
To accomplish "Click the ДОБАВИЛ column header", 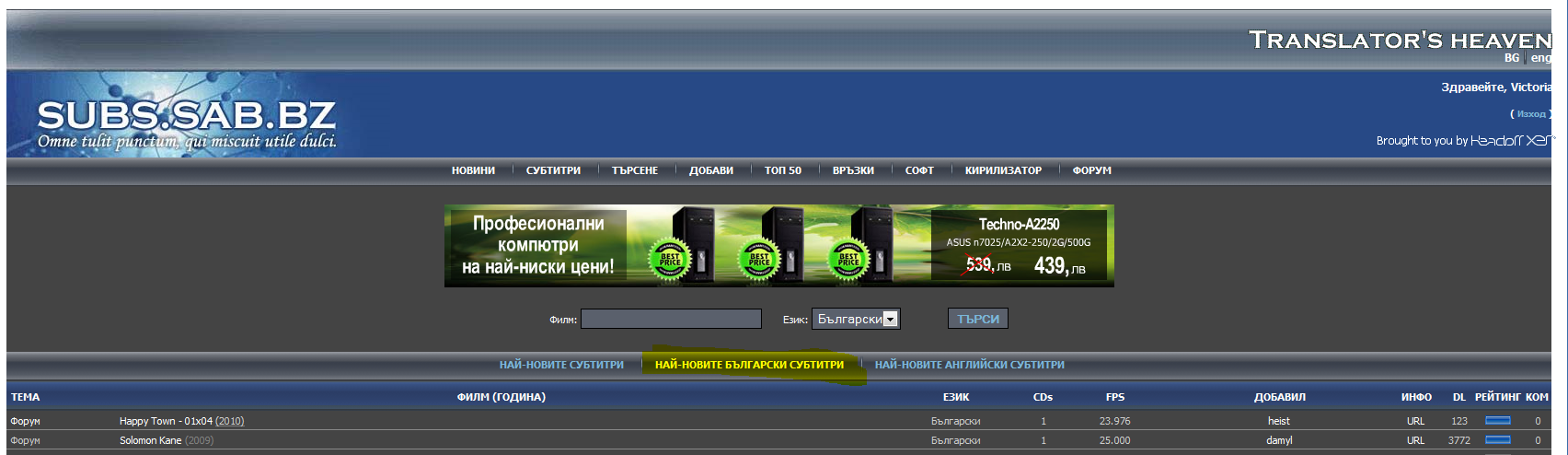I will coord(1280,397).
